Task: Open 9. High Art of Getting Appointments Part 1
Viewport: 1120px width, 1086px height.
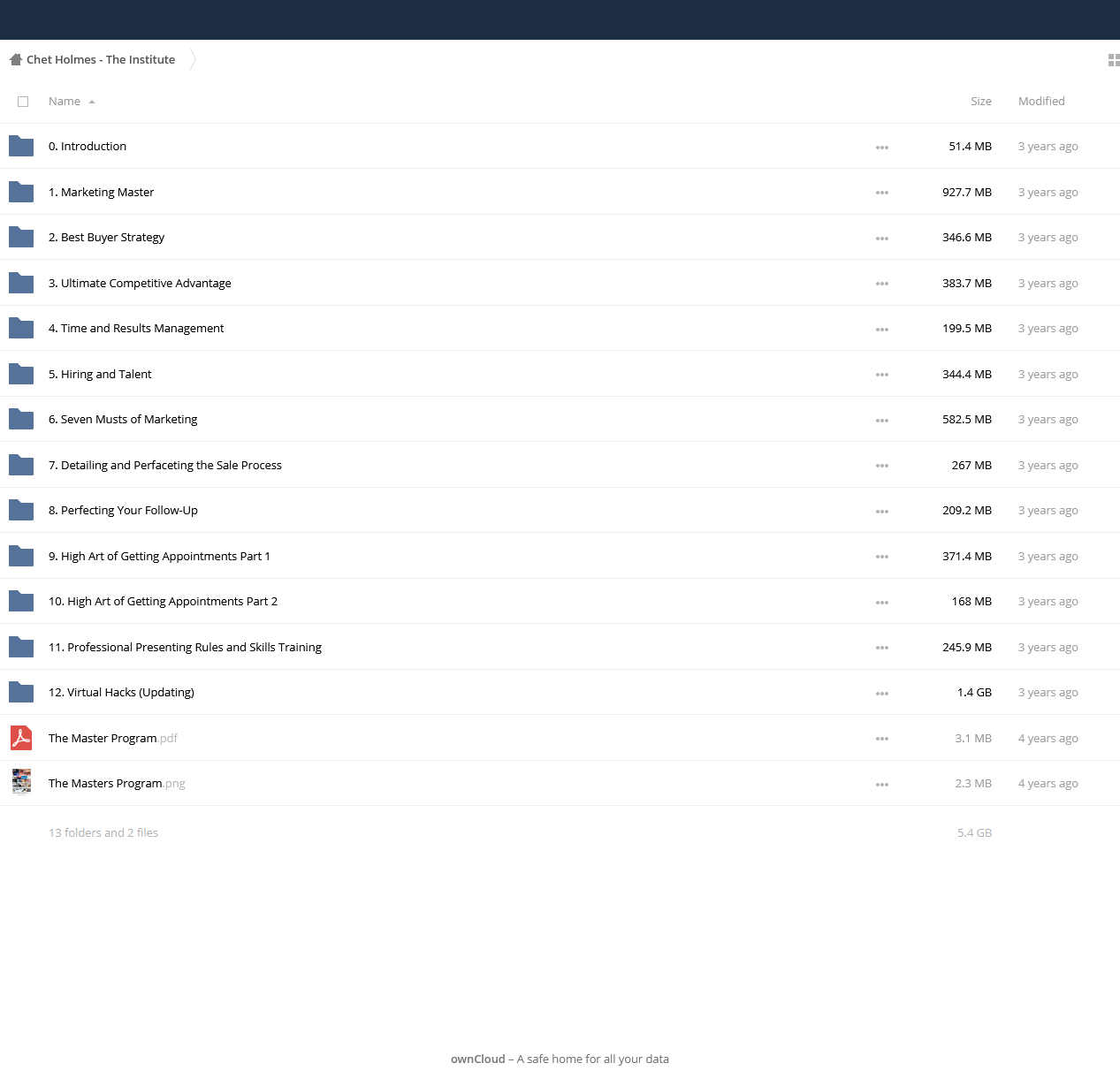Action: coord(159,557)
